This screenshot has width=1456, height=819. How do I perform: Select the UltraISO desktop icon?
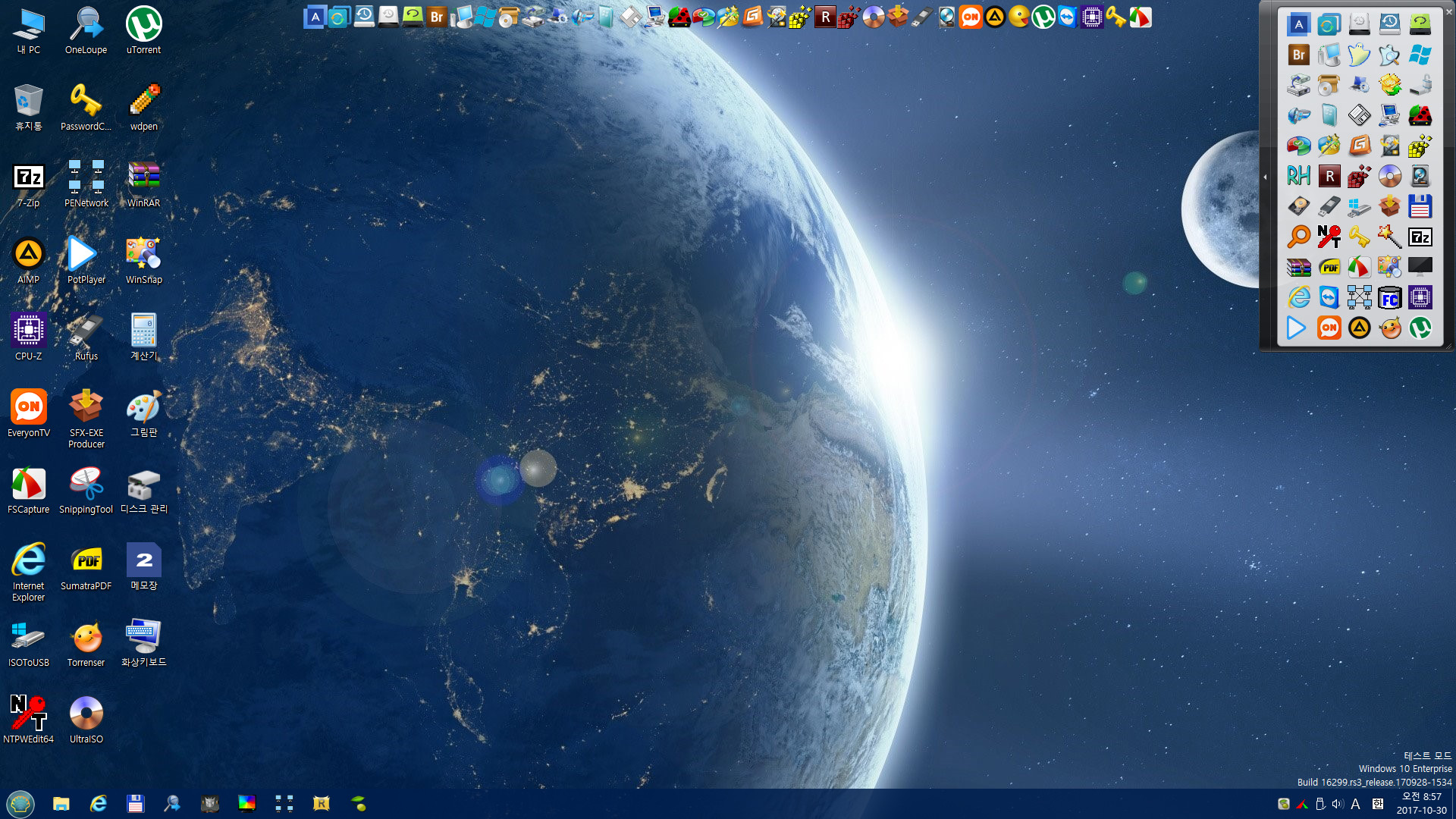[x=86, y=720]
